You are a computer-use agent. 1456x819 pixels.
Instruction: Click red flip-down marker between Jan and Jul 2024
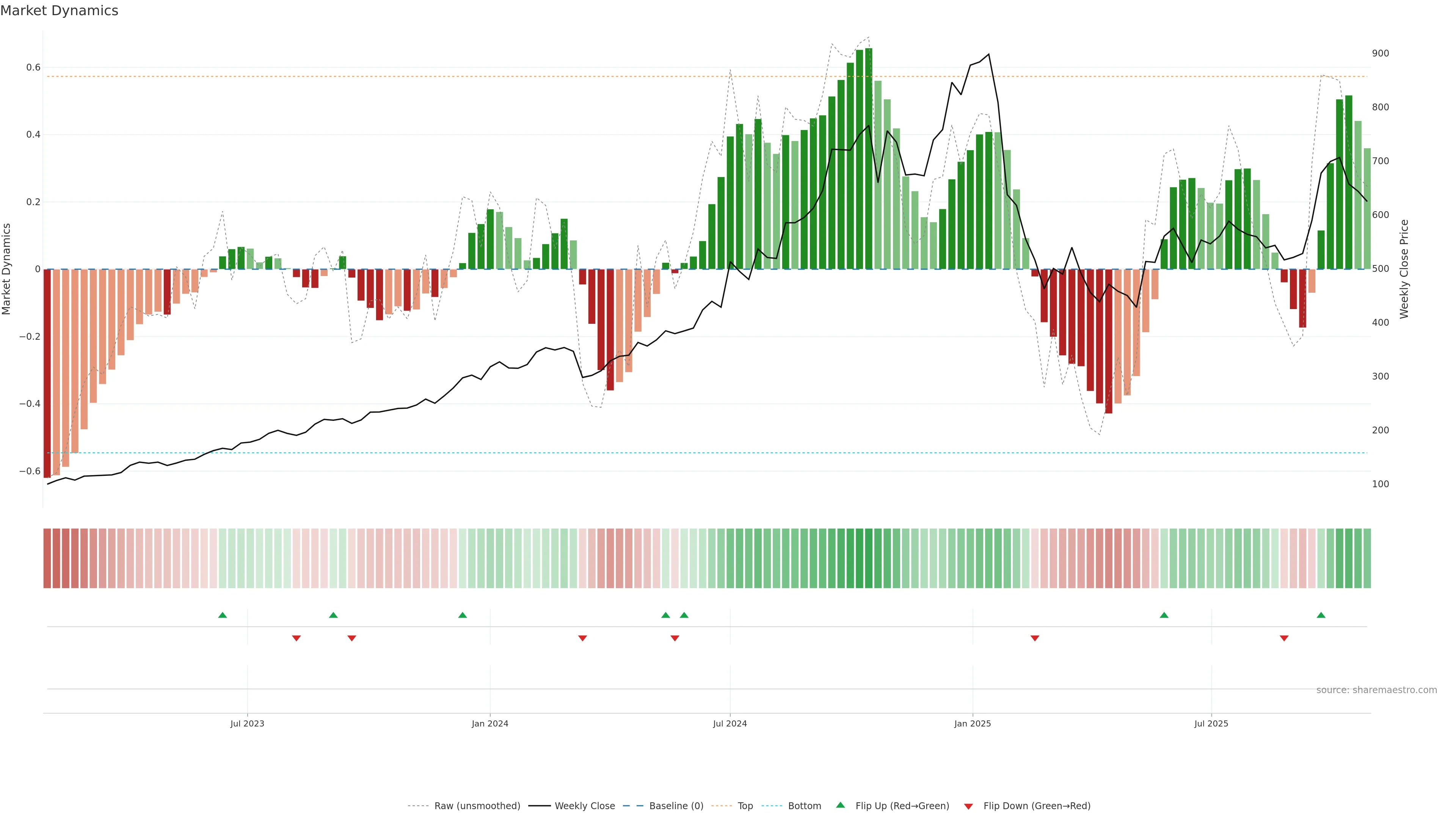pyautogui.click(x=582, y=638)
